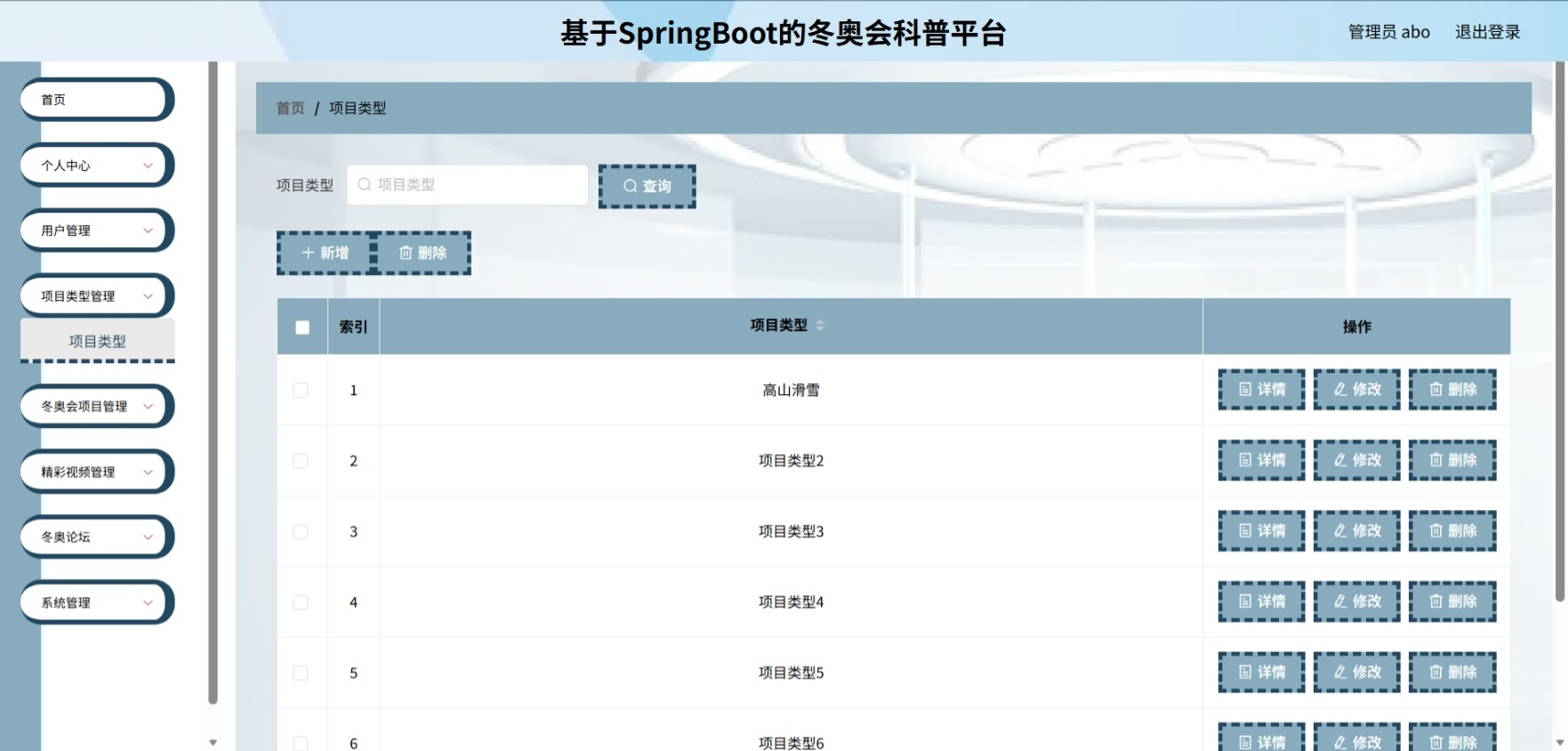The width and height of the screenshot is (1568, 751).
Task: Click 退出登录 to log out
Action: pos(1487,32)
